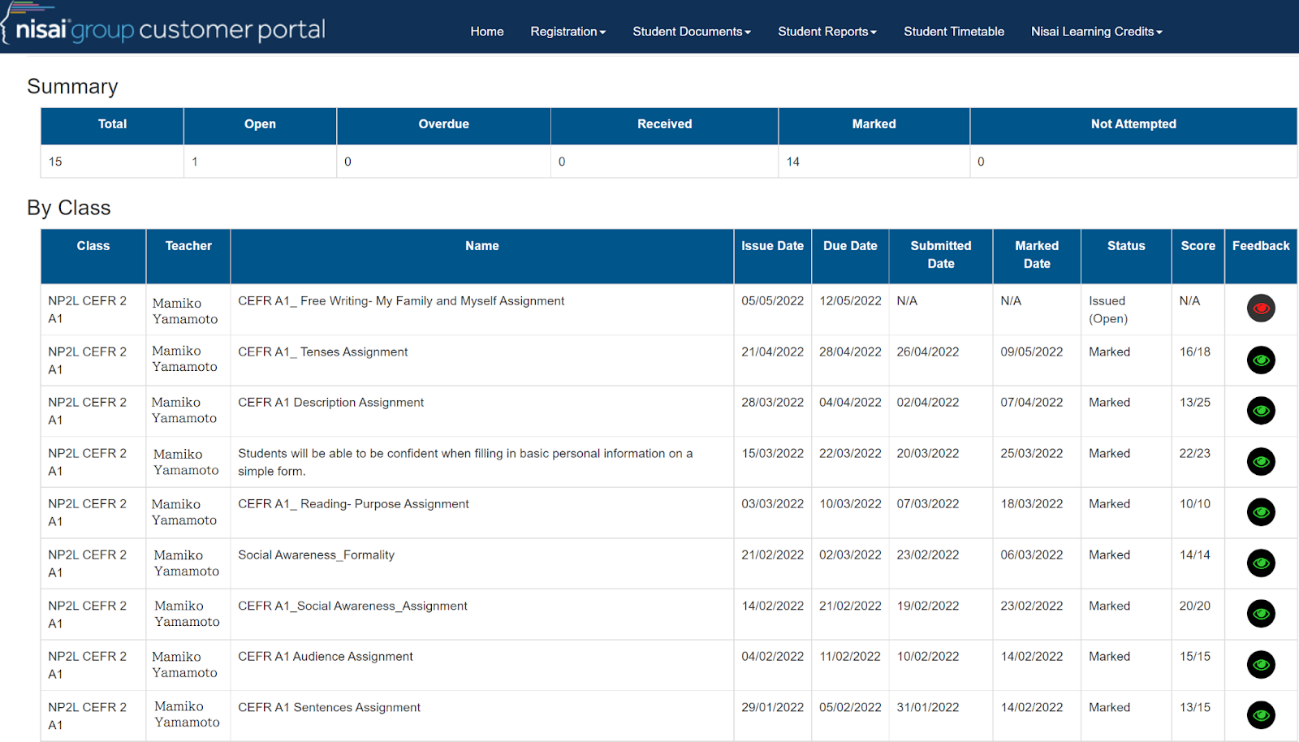Click score '10/10' for Reading Purpose

[x=1195, y=504]
